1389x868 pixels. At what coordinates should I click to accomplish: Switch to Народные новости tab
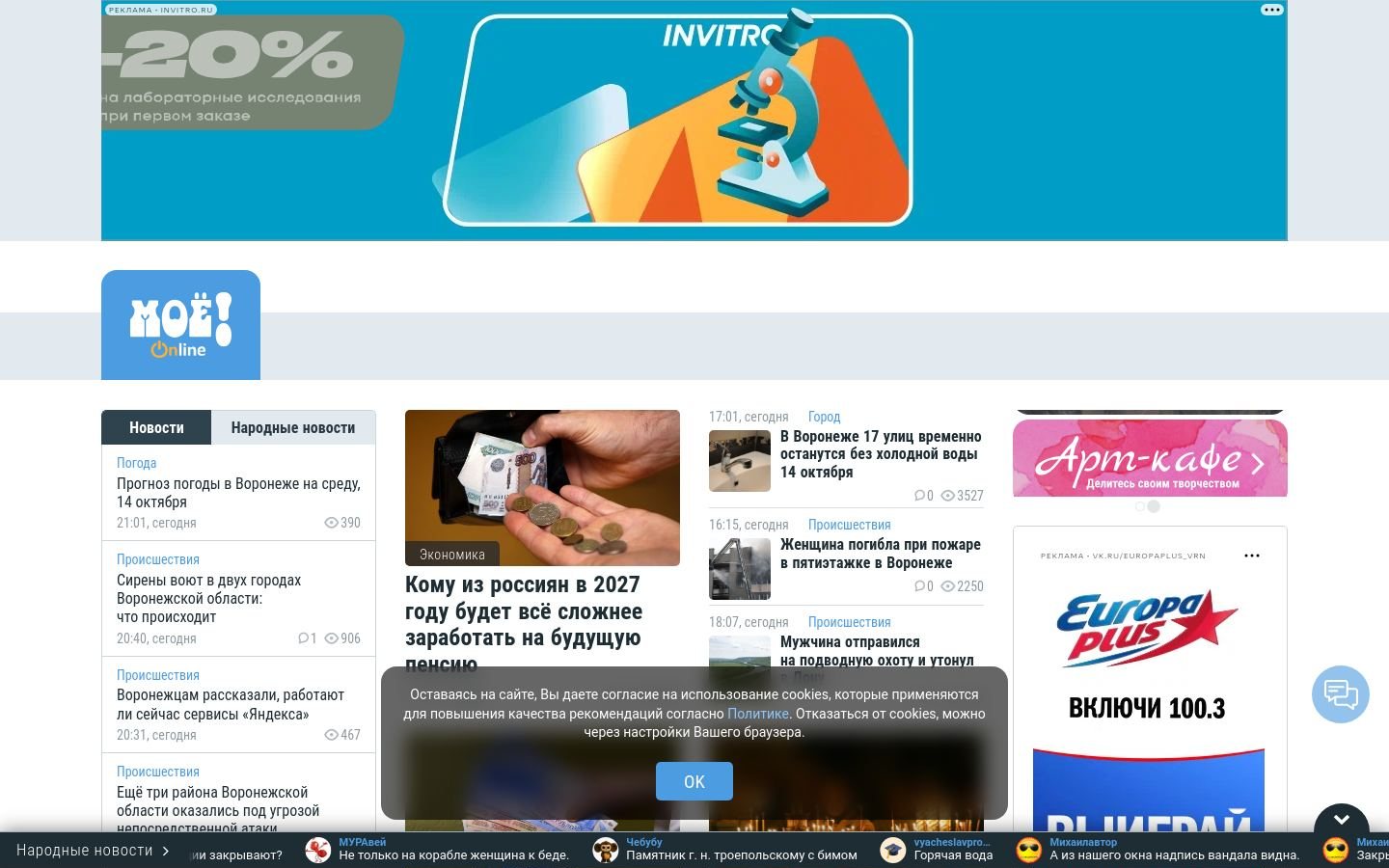click(293, 427)
